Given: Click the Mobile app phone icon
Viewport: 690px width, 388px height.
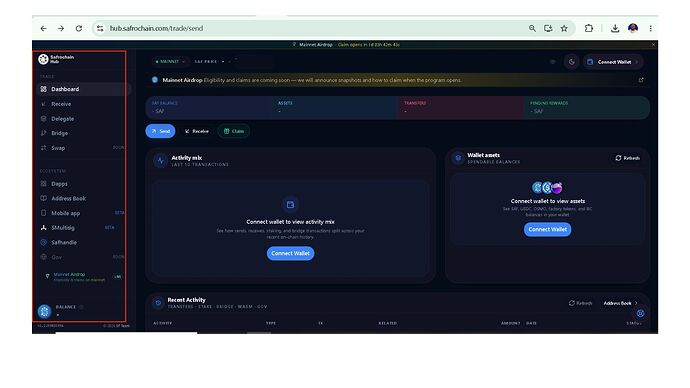Looking at the screenshot, I should 44,213.
